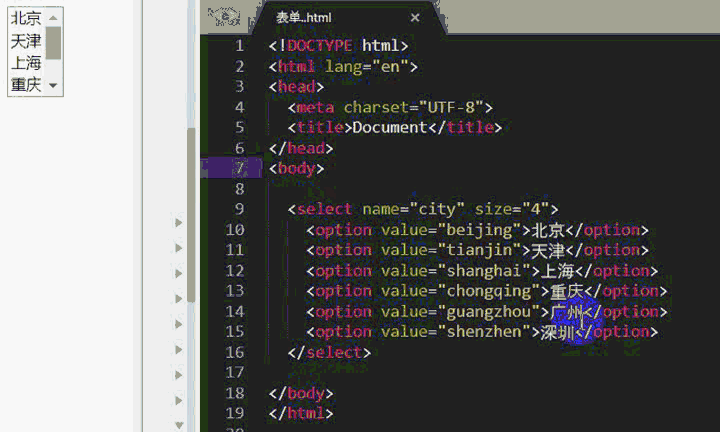Image resolution: width=720 pixels, height=432 pixels.
Task: Click the option value="tianjin" line
Action: click(477, 250)
